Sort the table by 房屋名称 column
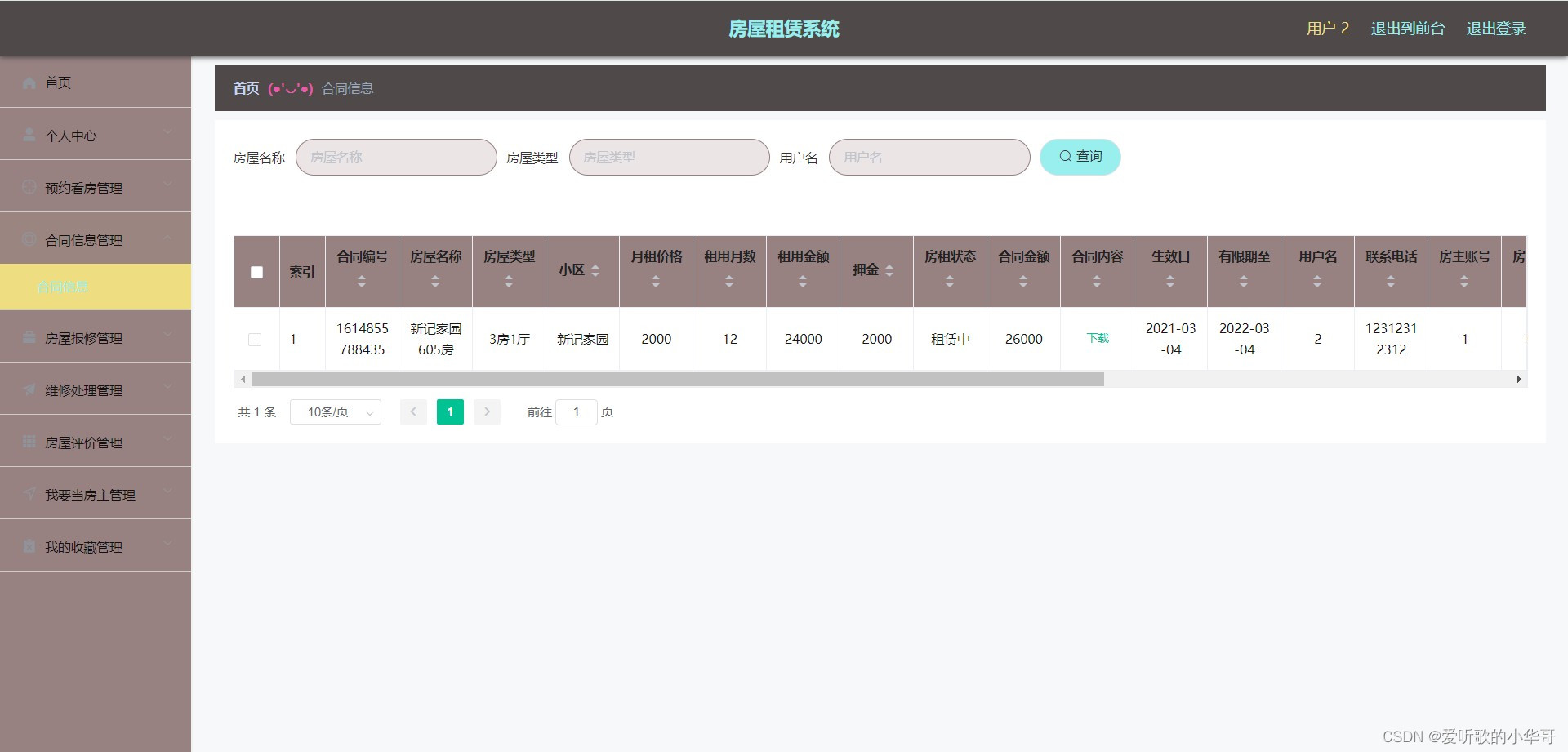Viewport: 1568px width, 752px height. point(435,282)
